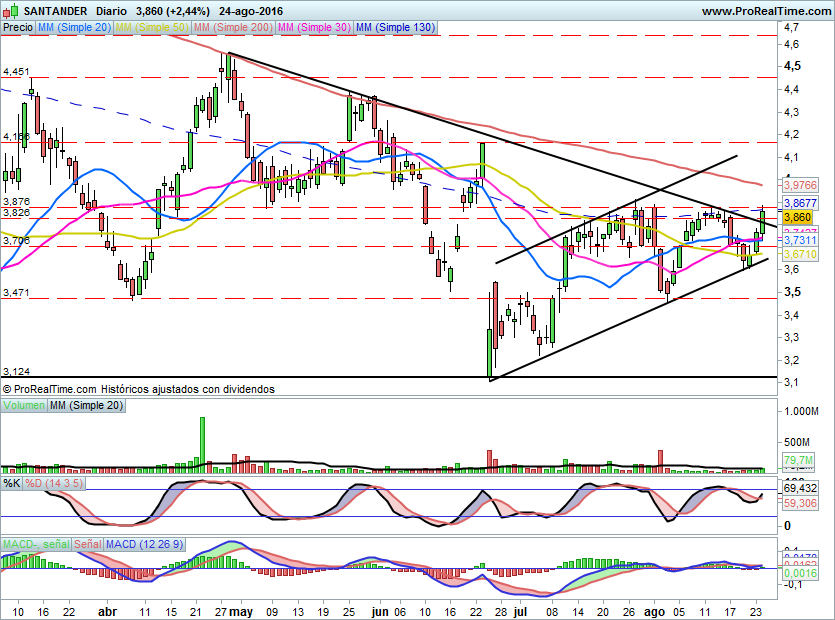The height and width of the screenshot is (620, 835).
Task: Click the 3,860 (+2,44%) quote in the title
Action: pos(173,11)
